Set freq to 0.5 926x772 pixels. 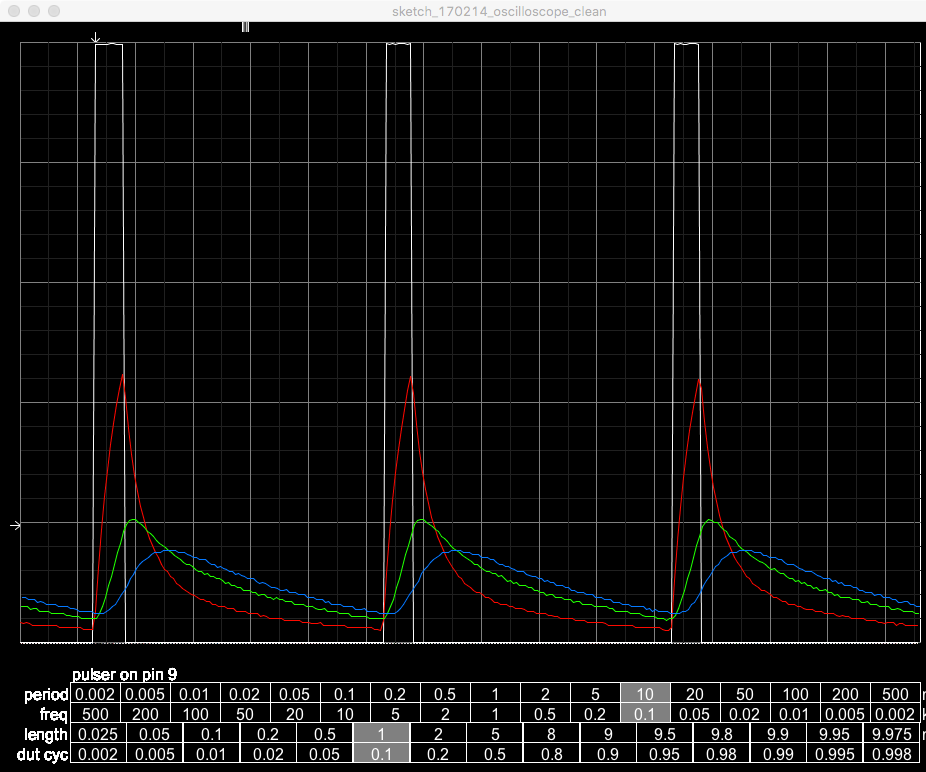click(x=545, y=714)
